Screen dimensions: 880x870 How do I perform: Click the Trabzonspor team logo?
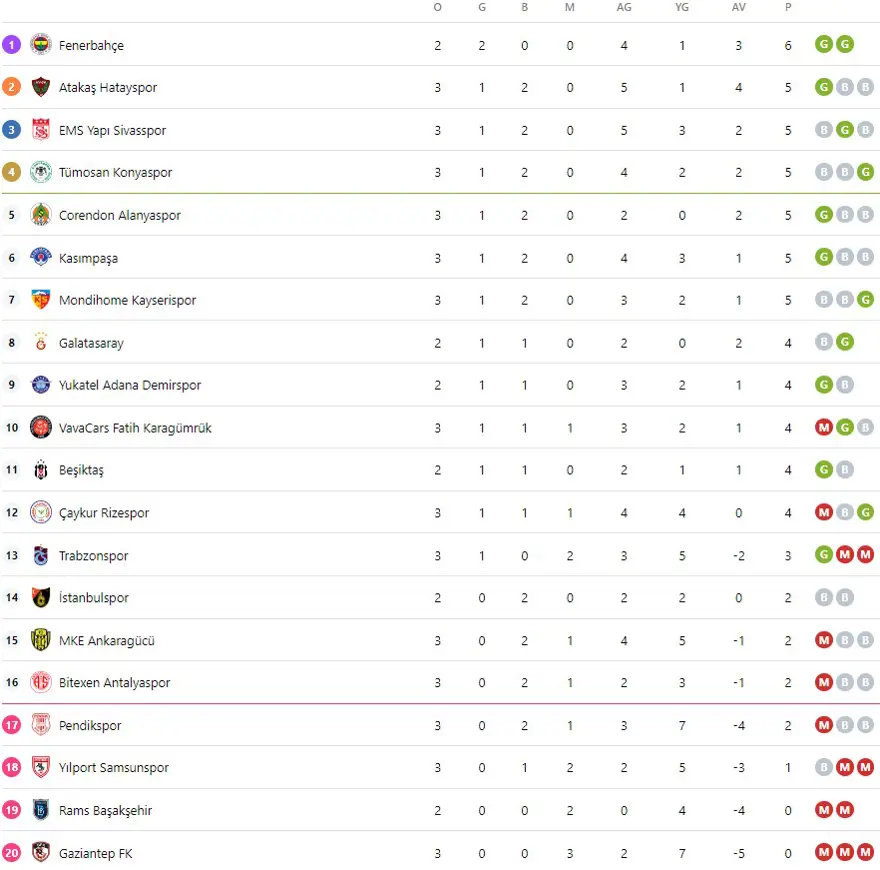pyautogui.click(x=41, y=556)
